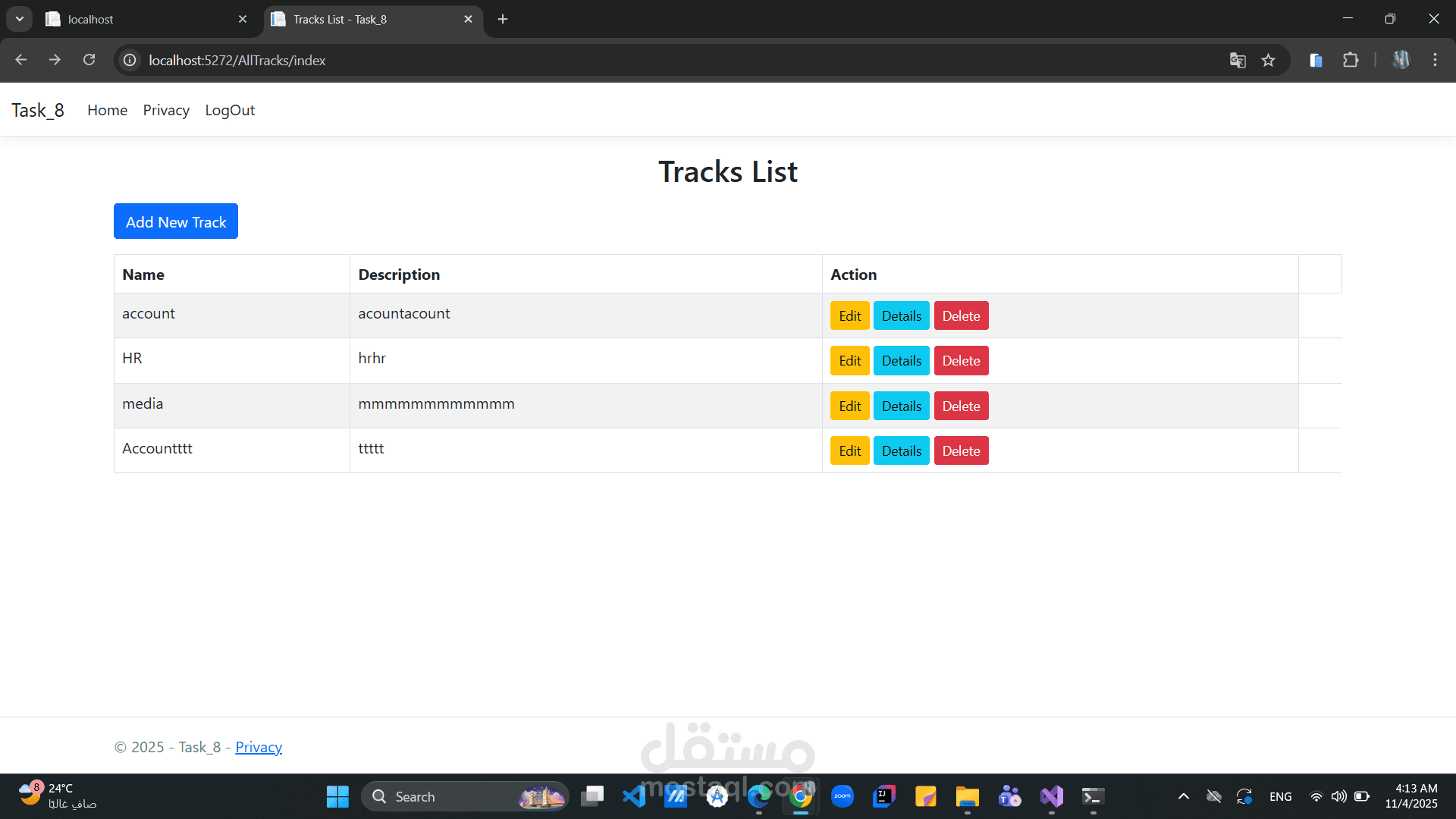
Task: Open the Zoom app in taskbar
Action: click(x=842, y=796)
